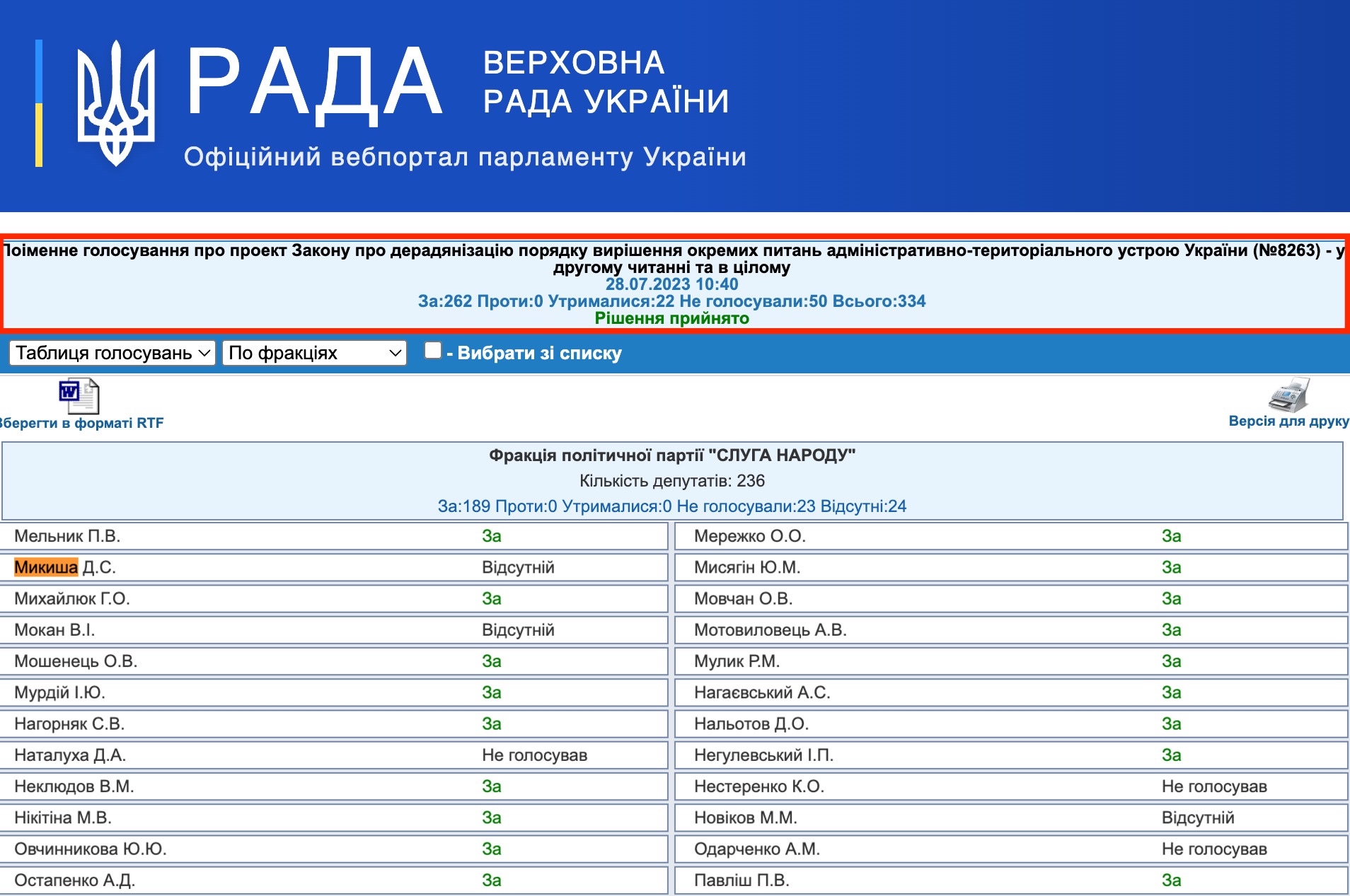Tick the 'Вибрати зі списку' checkbox
Image resolution: width=1350 pixels, height=896 pixels.
[432, 350]
